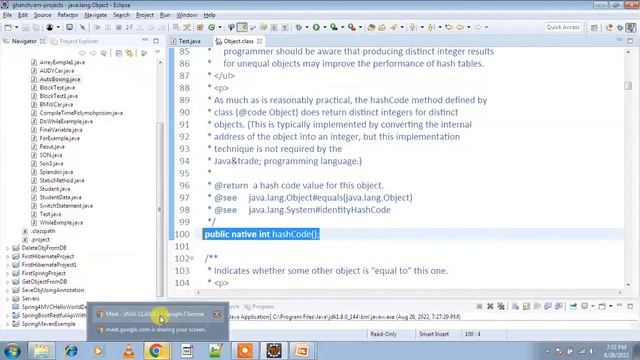The image size is (640, 360).
Task: Click the editor vertical scrollbar thumb
Action: [x=628, y=86]
